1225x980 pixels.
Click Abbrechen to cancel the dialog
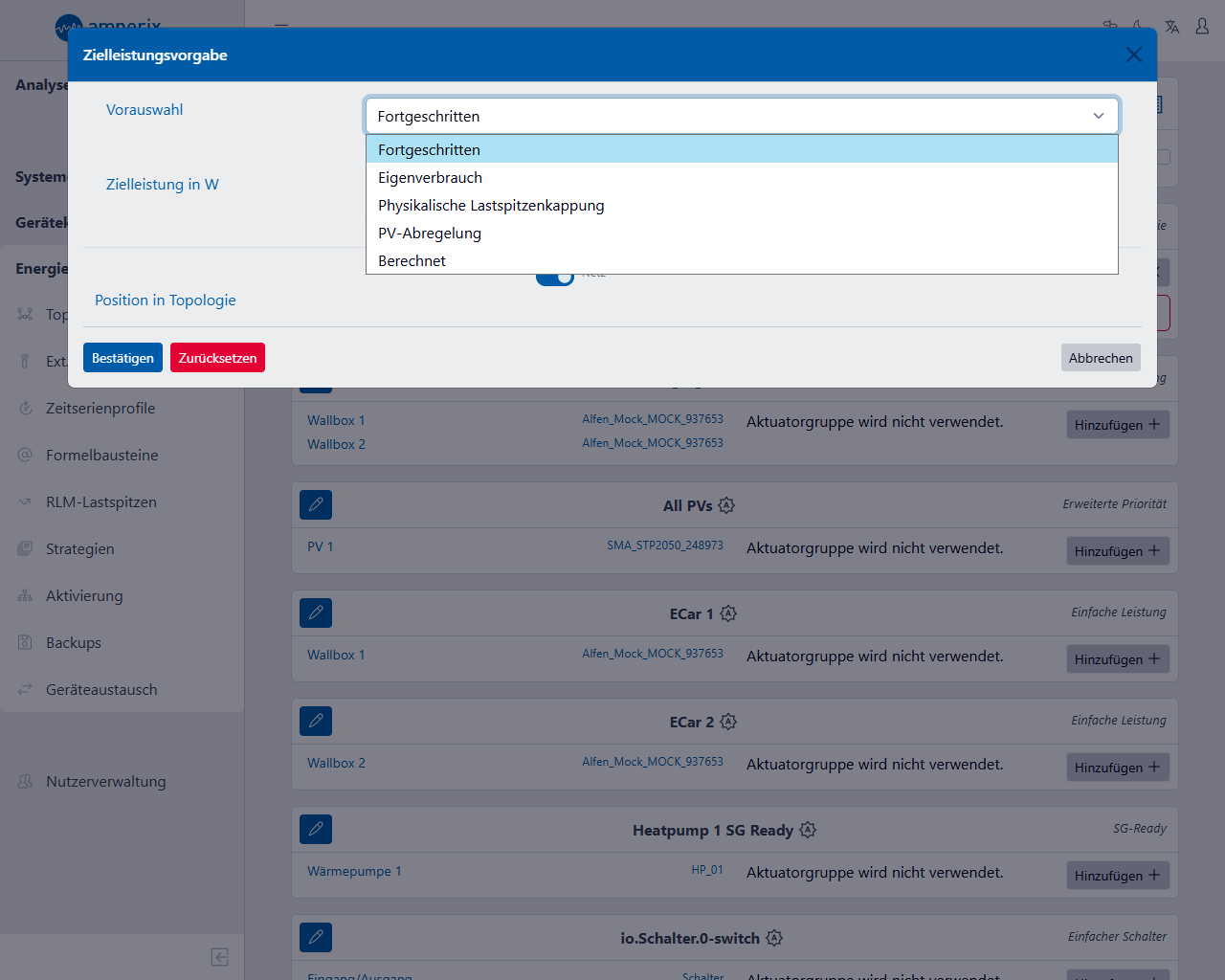1100,358
